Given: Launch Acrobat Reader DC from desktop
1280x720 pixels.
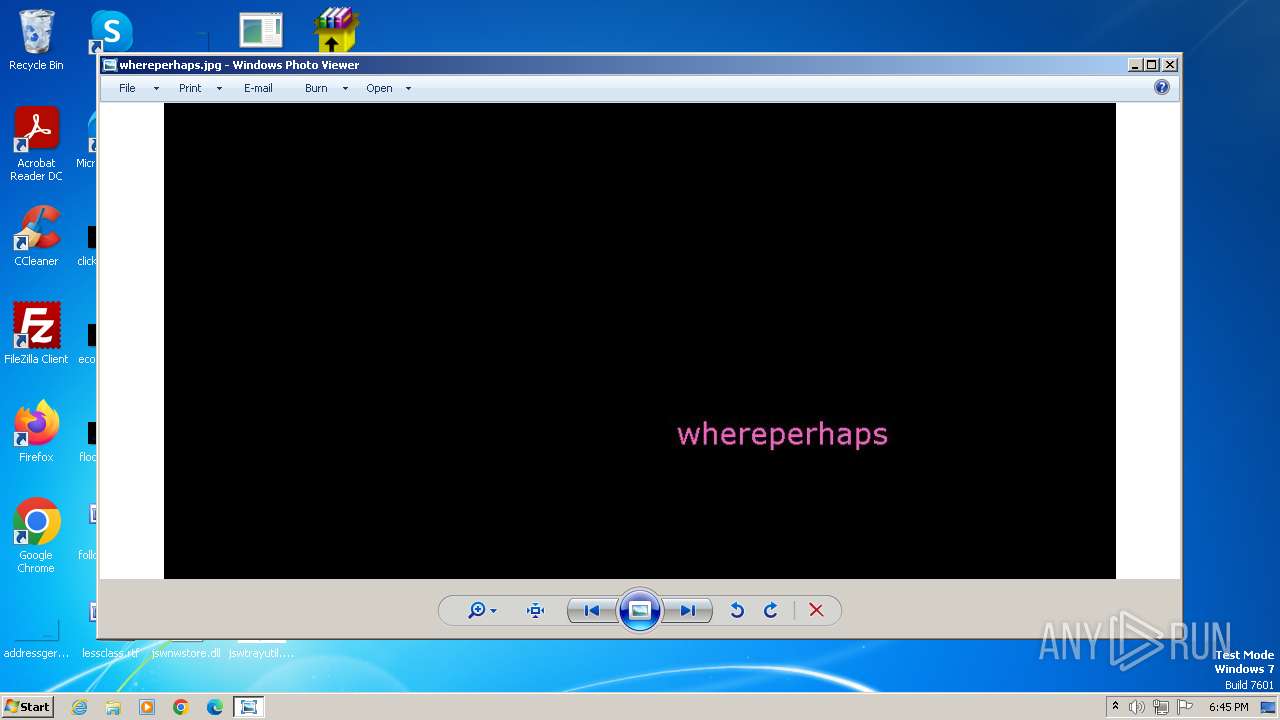Looking at the screenshot, I should 36,144.
